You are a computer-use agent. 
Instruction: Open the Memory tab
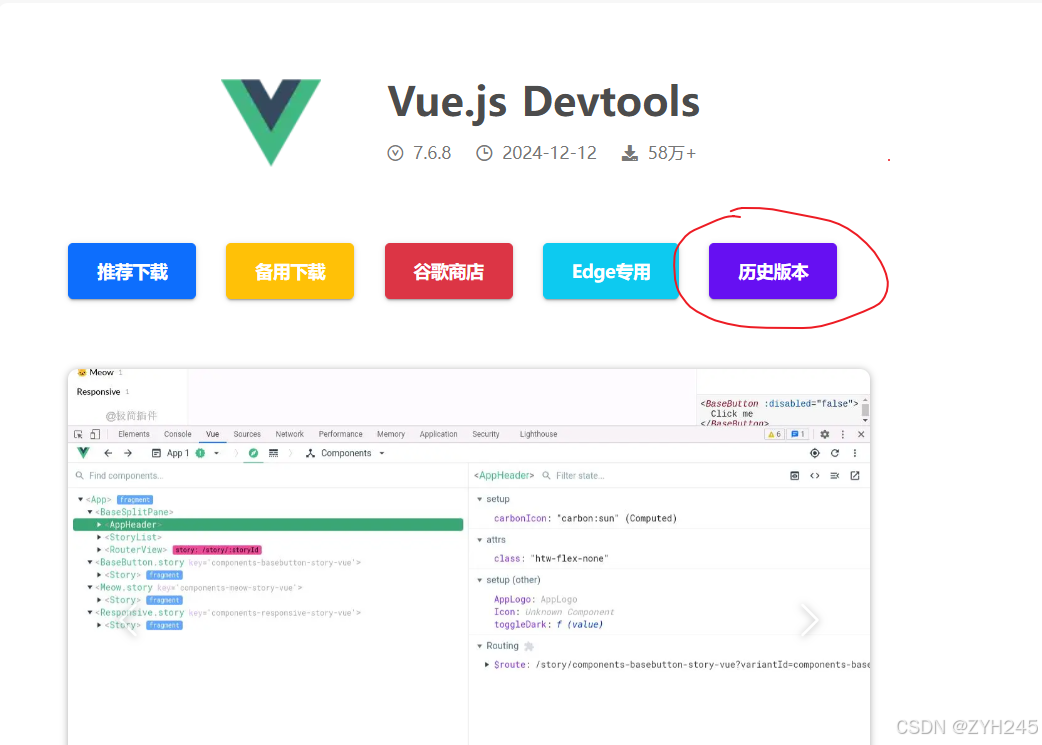click(x=391, y=434)
